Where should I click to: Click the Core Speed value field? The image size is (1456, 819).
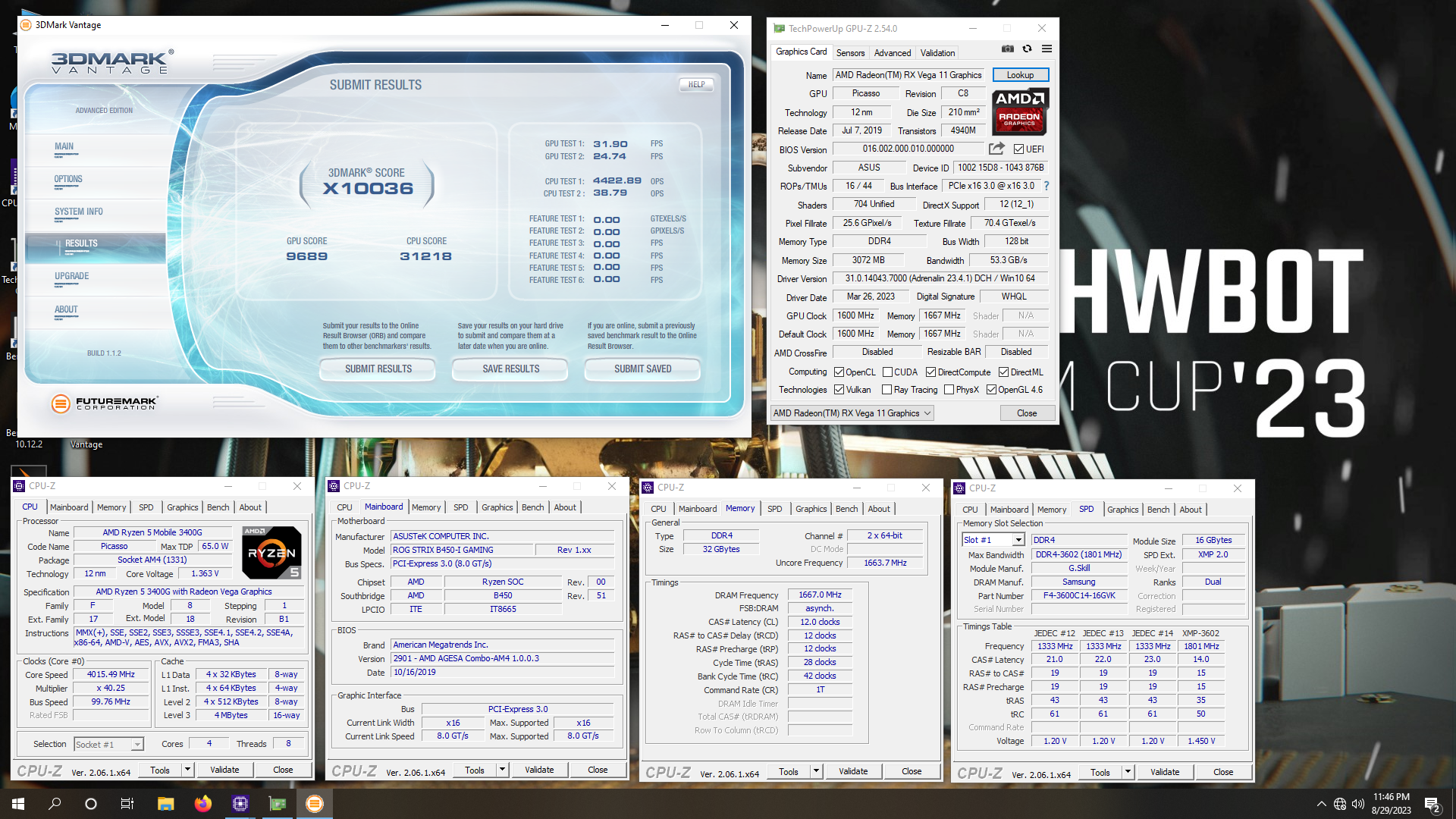(111, 675)
